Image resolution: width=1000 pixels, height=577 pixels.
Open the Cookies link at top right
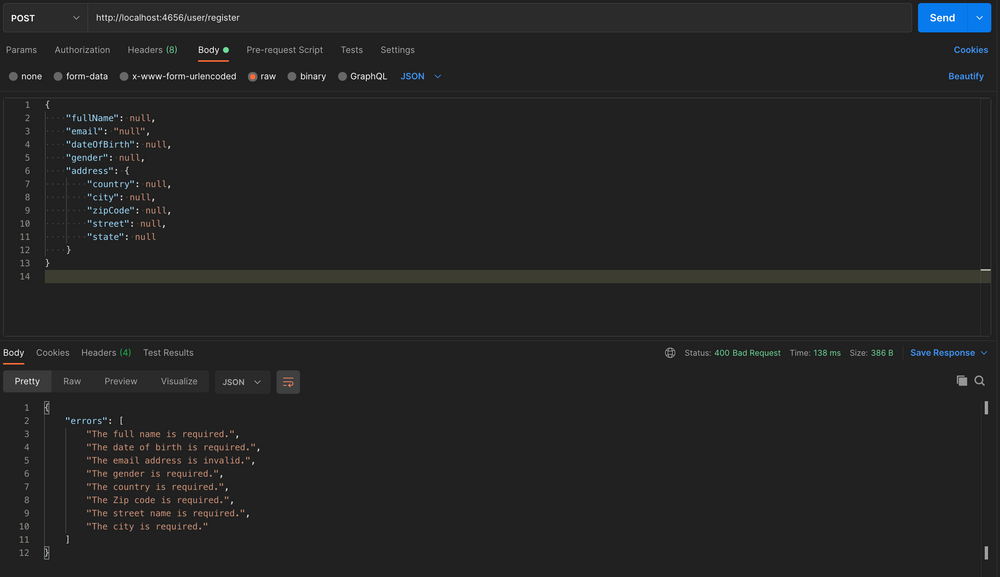pos(971,50)
